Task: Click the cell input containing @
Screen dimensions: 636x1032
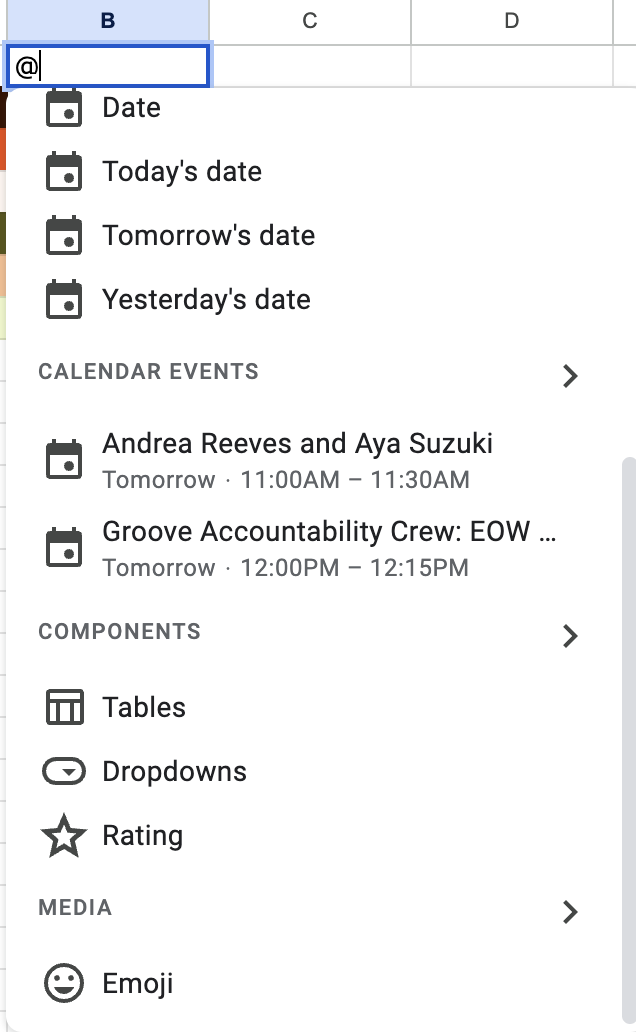Action: [108, 67]
